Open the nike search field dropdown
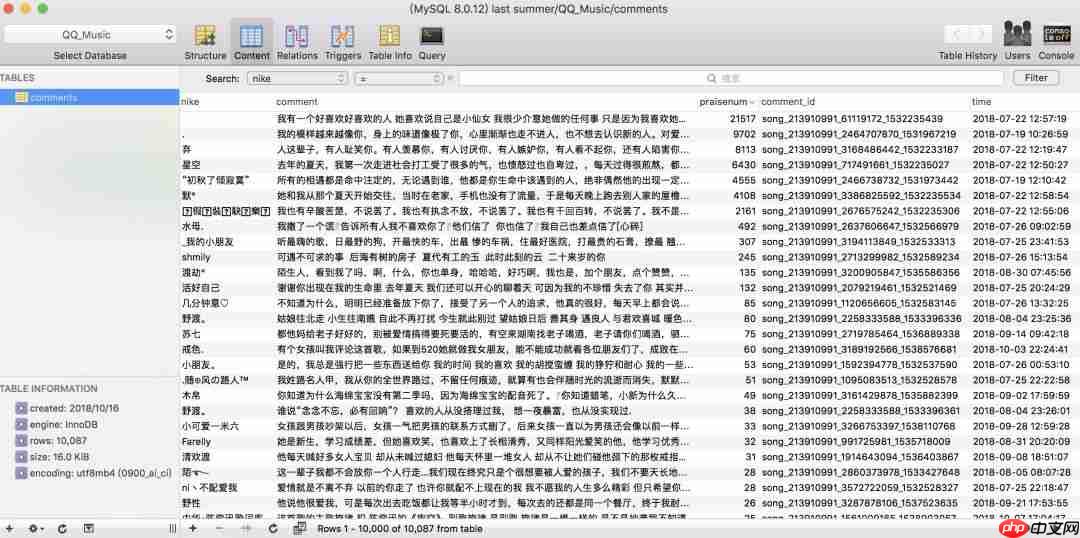Viewport: 1080px width, 538px height. pos(297,79)
